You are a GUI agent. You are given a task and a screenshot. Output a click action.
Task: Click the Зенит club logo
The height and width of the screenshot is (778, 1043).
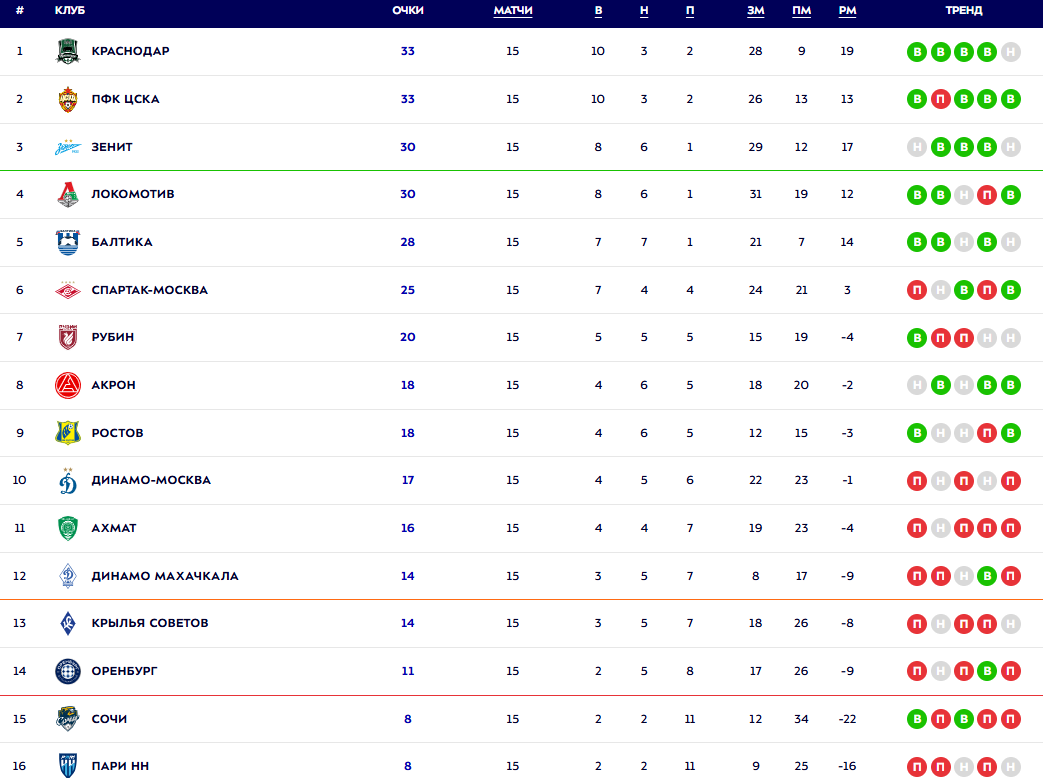coord(67,147)
